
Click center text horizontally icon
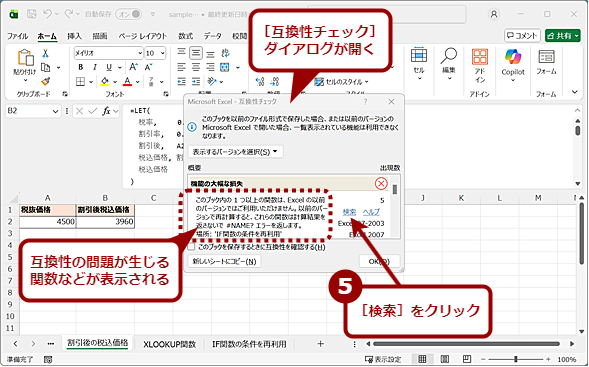(x=196, y=67)
